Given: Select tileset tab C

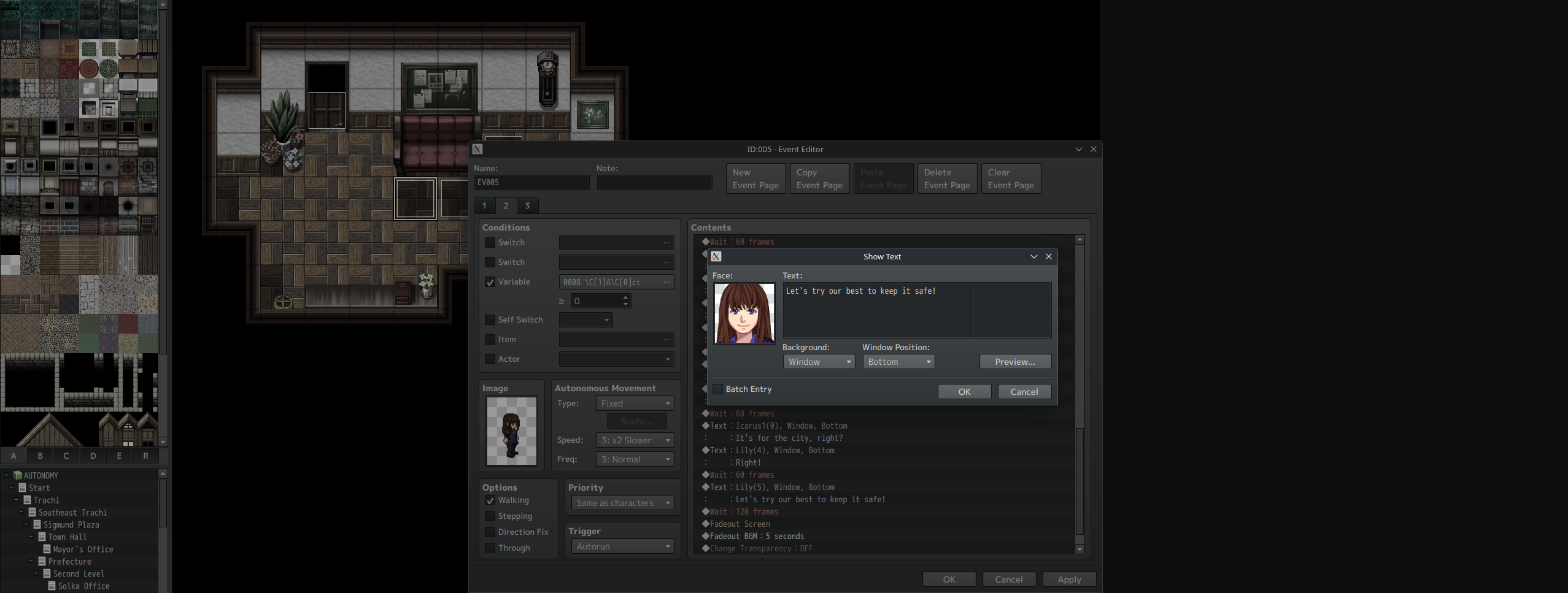Looking at the screenshot, I should tap(66, 456).
